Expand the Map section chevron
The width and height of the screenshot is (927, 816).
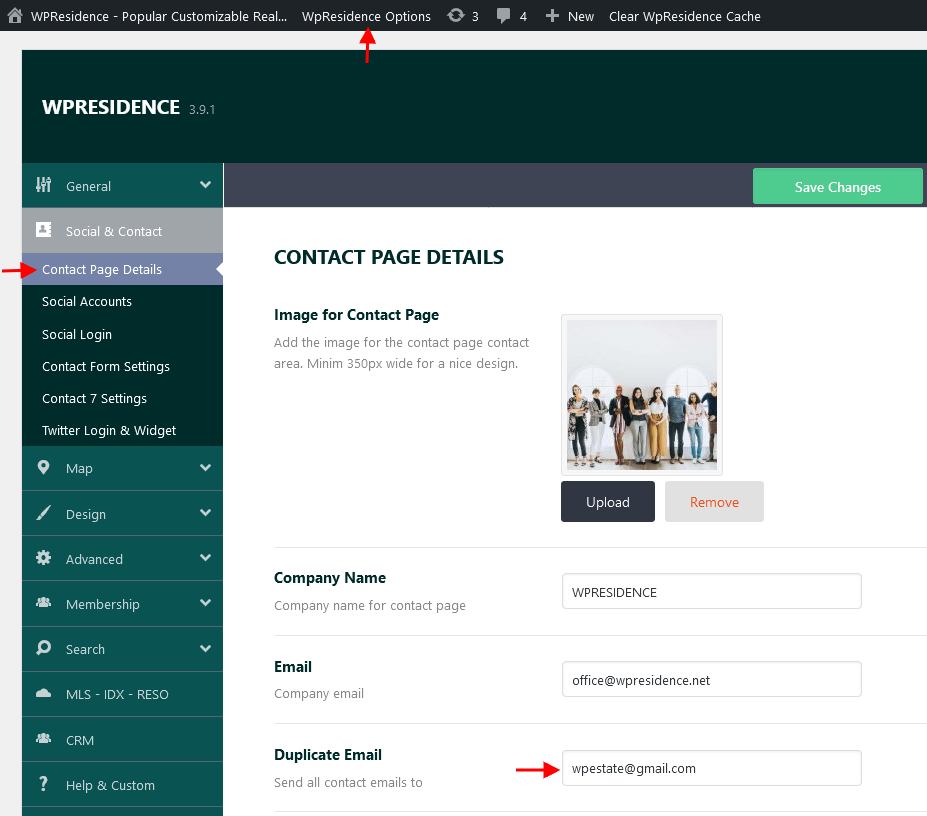[x=205, y=468]
